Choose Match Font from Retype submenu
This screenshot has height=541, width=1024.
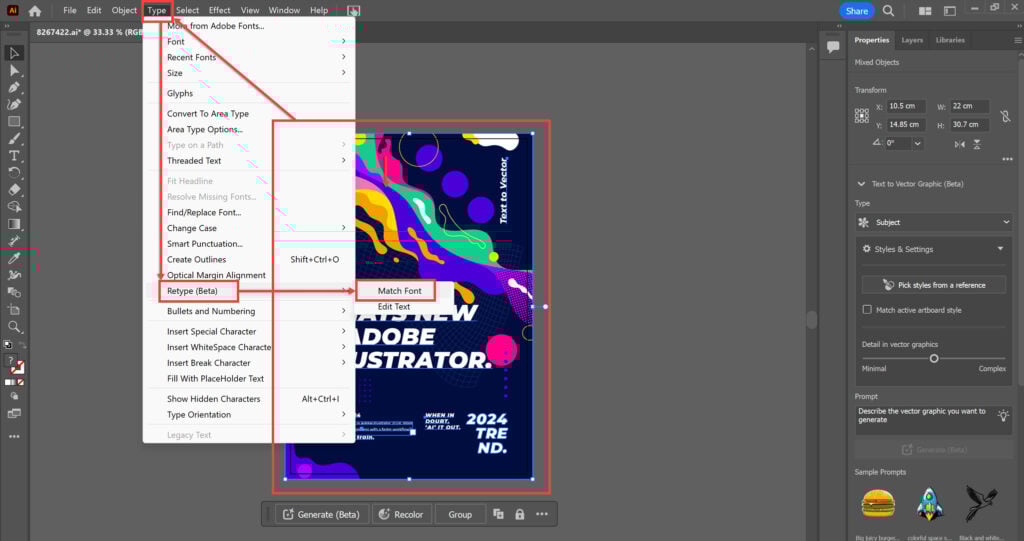click(399, 291)
